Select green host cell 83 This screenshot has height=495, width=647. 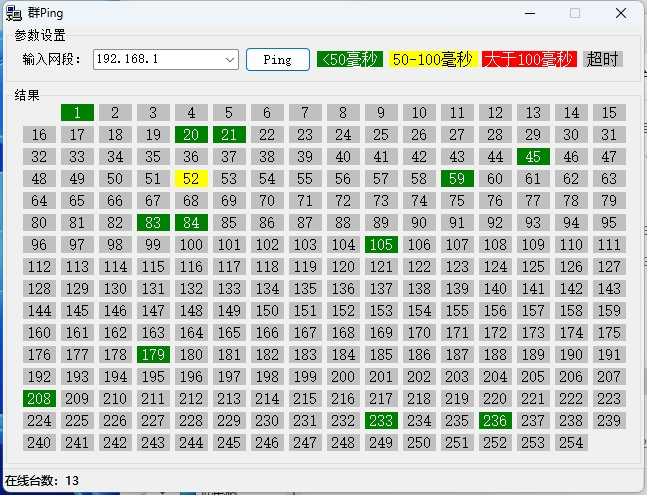pos(153,223)
